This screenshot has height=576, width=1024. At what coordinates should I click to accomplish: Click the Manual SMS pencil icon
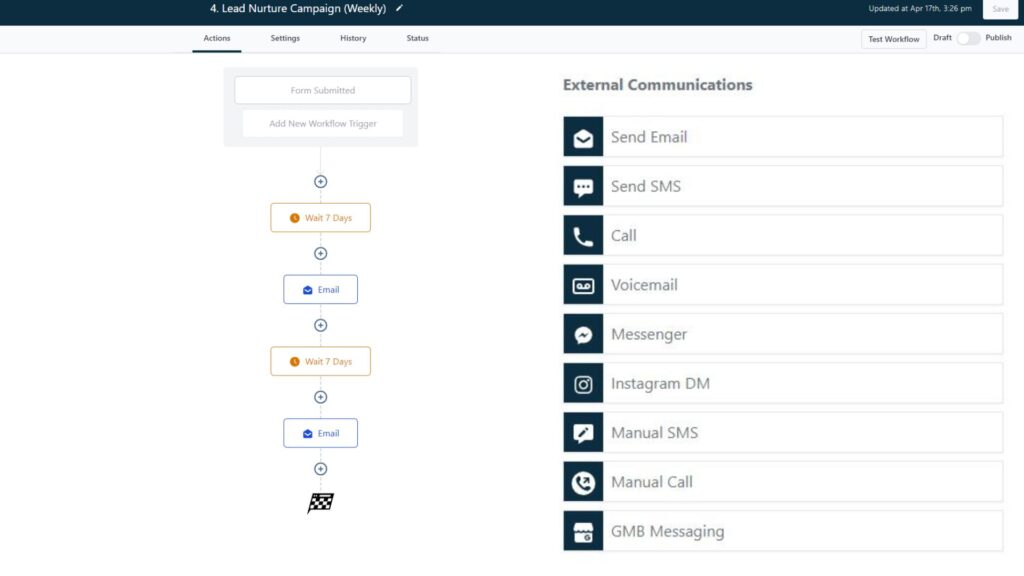(x=583, y=433)
